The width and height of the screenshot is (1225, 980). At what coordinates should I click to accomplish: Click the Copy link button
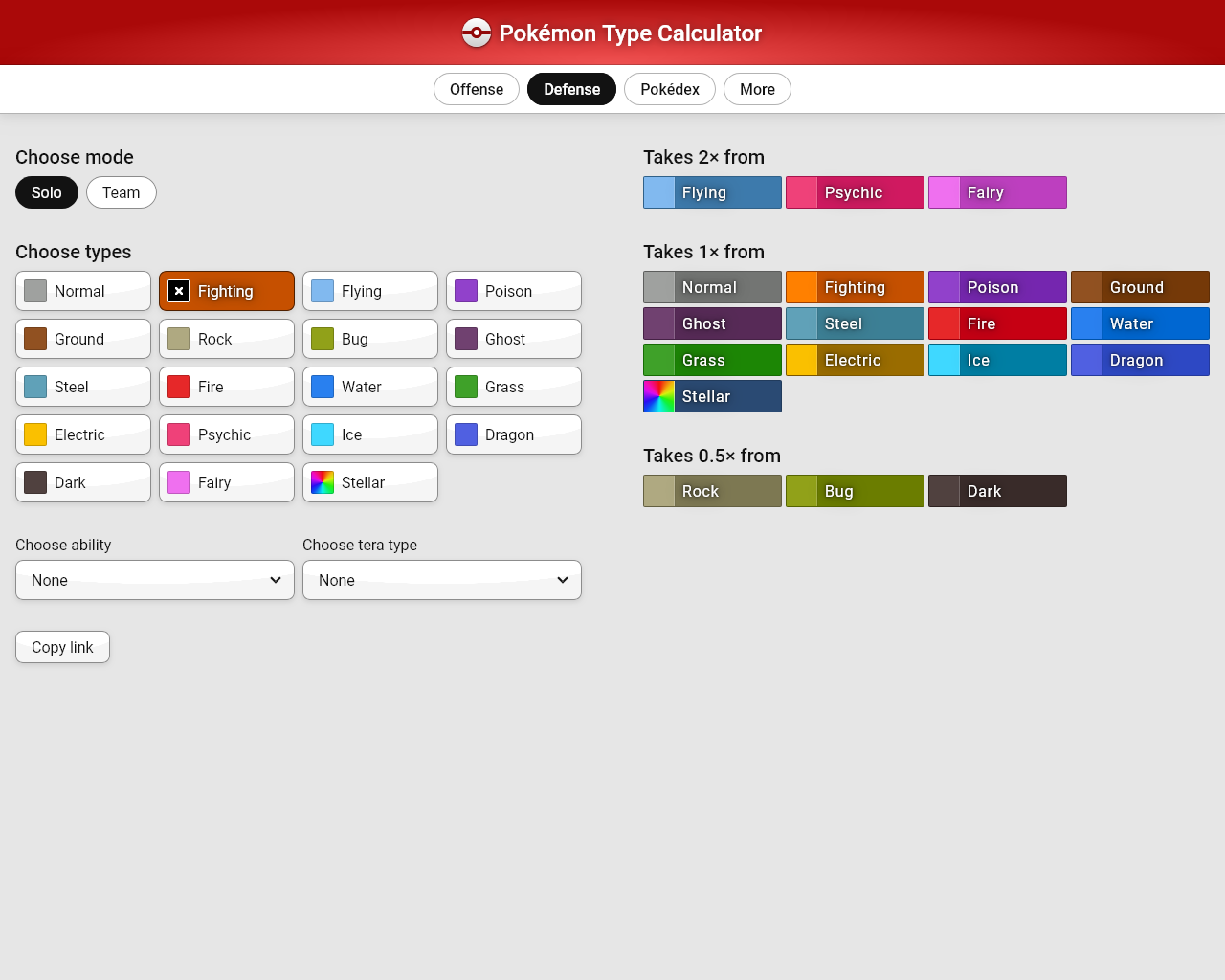(62, 647)
